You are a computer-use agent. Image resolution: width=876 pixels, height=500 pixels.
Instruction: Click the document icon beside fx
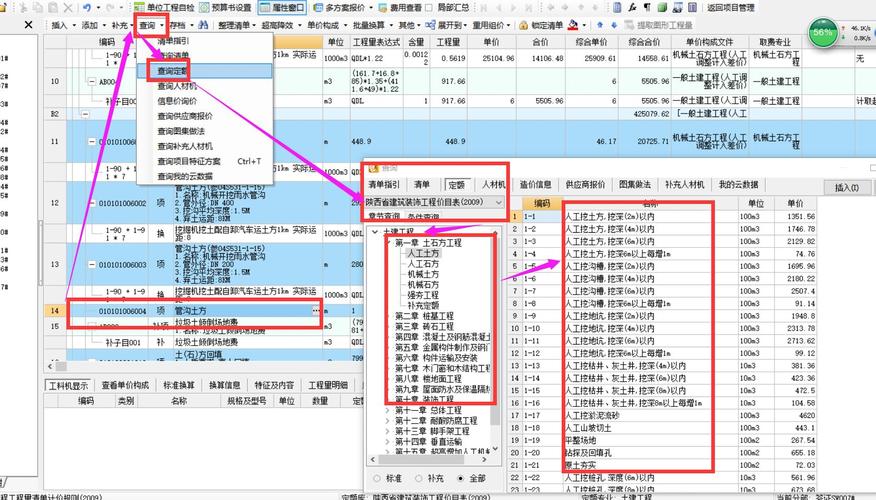click(x=617, y=7)
